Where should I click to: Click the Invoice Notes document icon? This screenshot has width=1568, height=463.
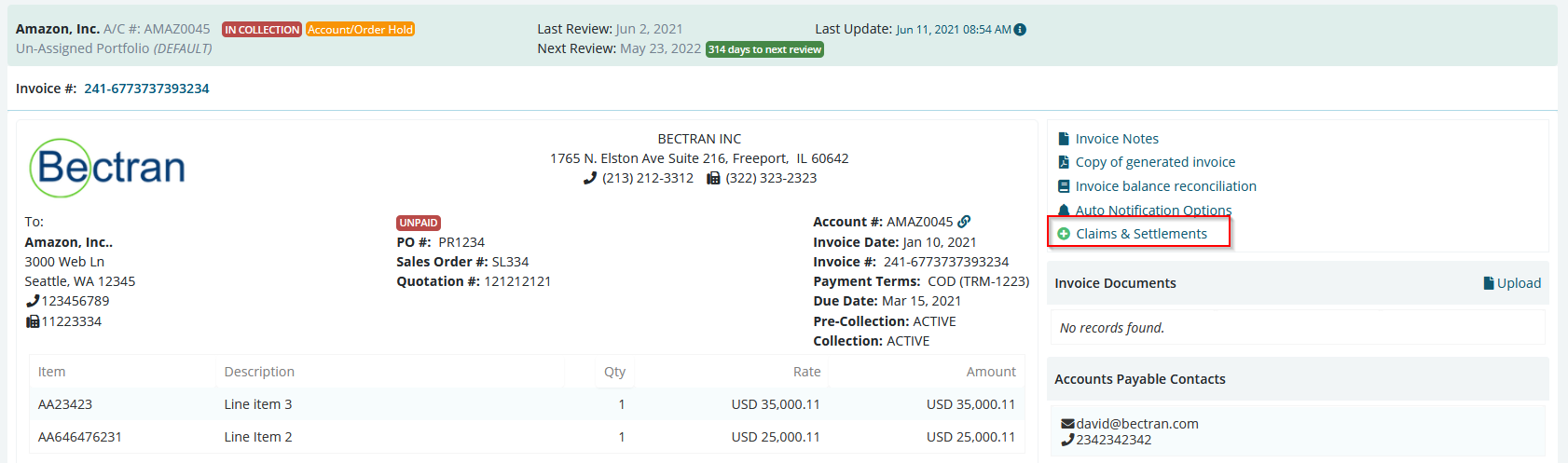(x=1064, y=139)
